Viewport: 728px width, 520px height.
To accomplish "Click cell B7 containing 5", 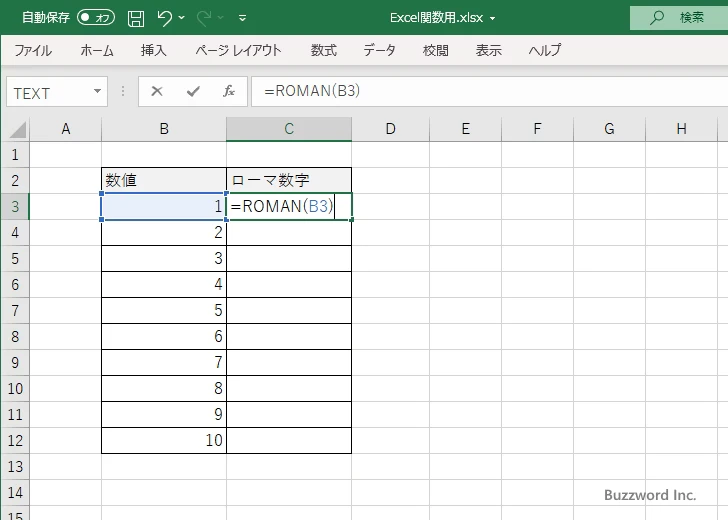I will click(164, 310).
